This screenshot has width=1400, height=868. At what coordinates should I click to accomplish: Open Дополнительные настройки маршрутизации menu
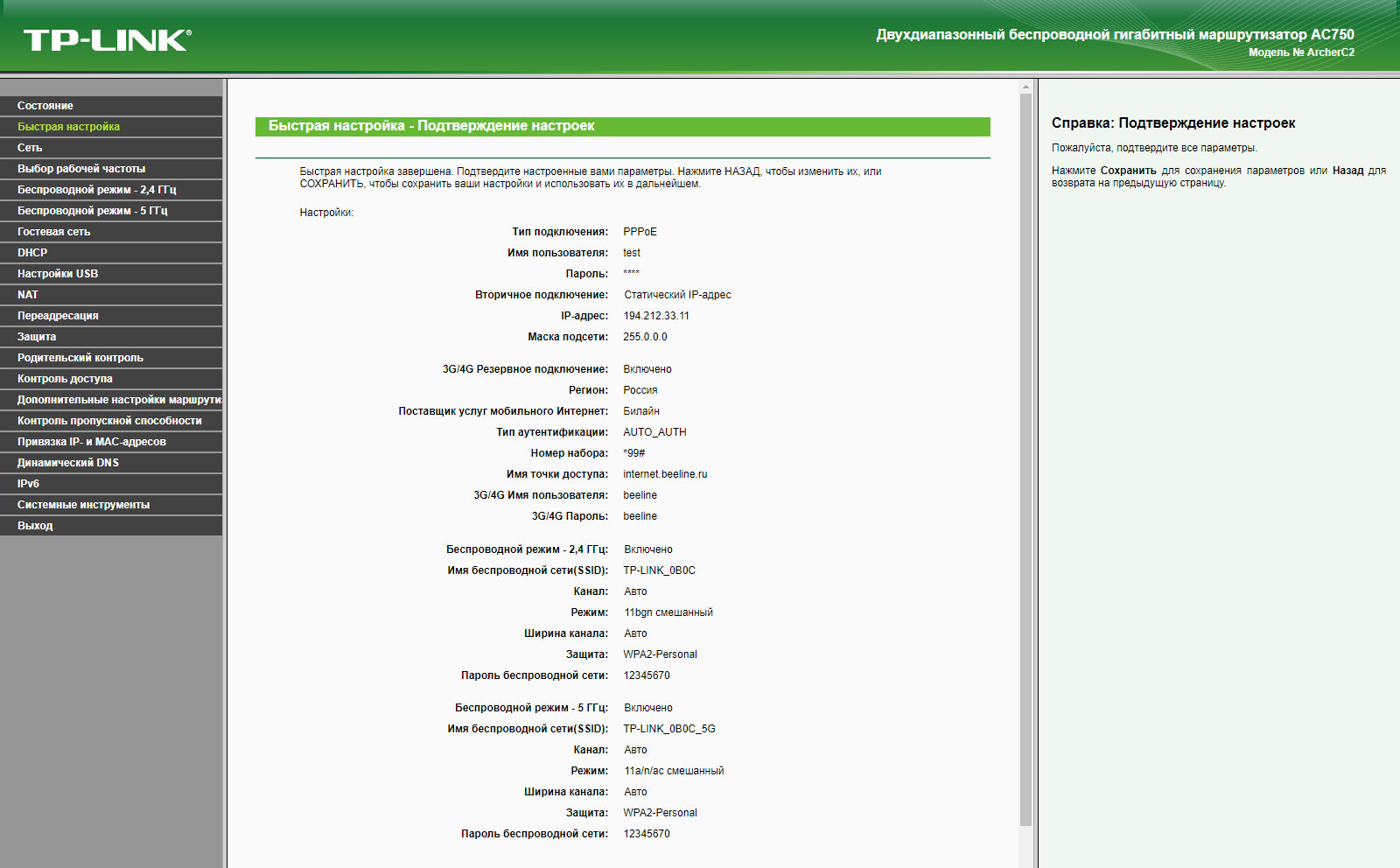point(111,400)
